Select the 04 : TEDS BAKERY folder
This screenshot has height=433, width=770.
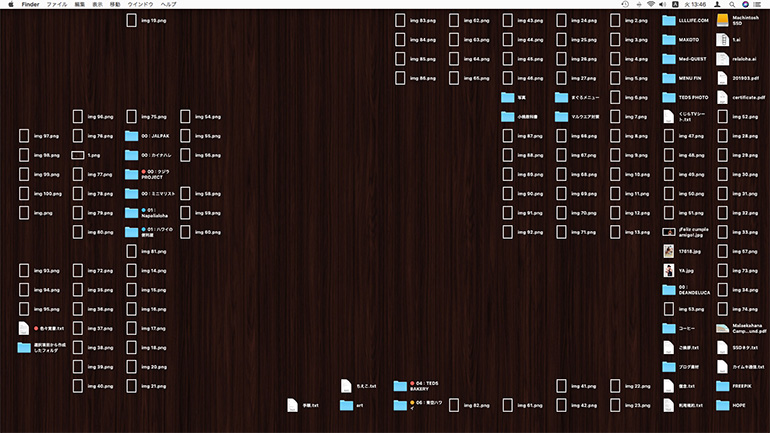(x=401, y=386)
